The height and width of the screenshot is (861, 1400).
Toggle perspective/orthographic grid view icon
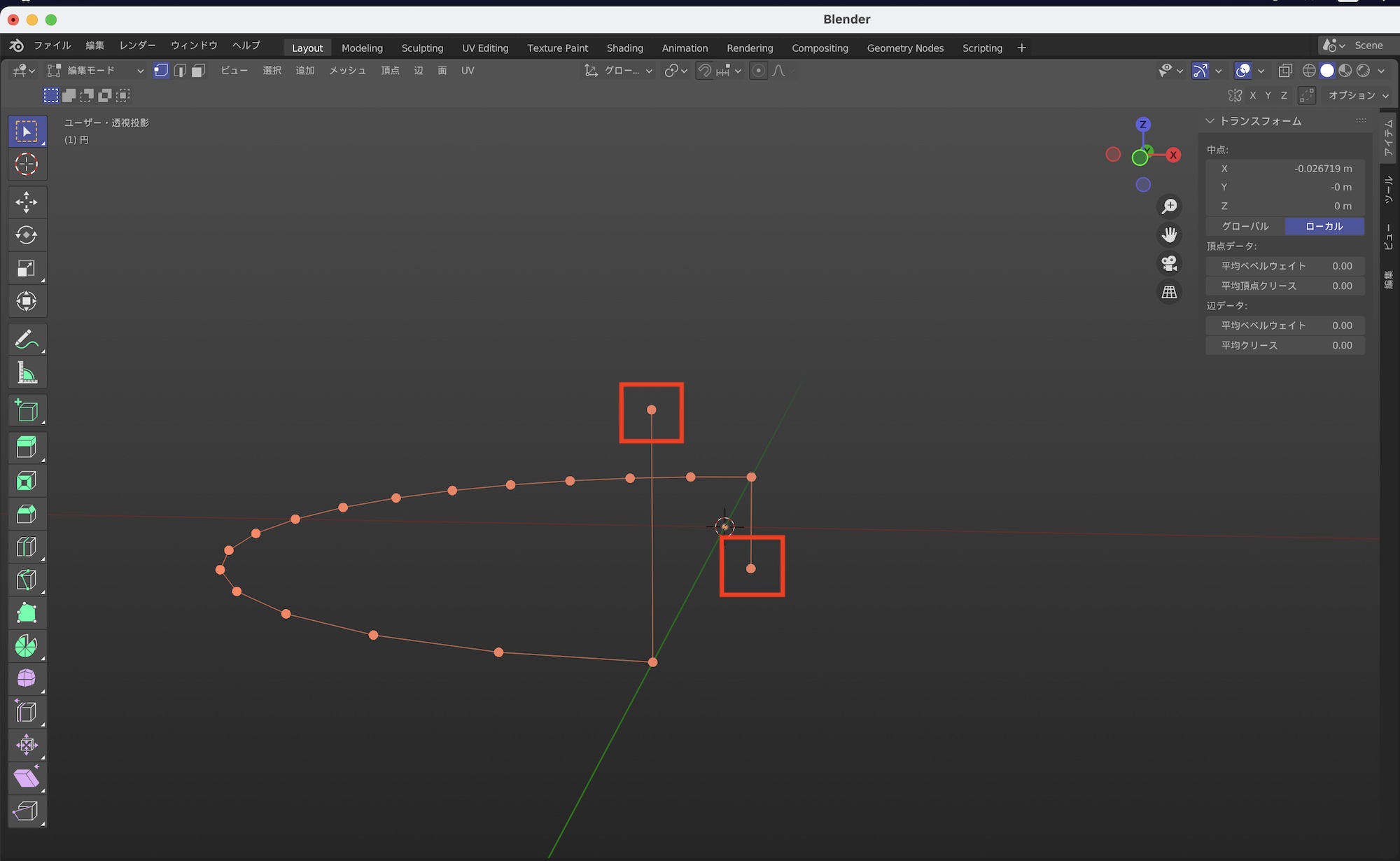(1169, 292)
